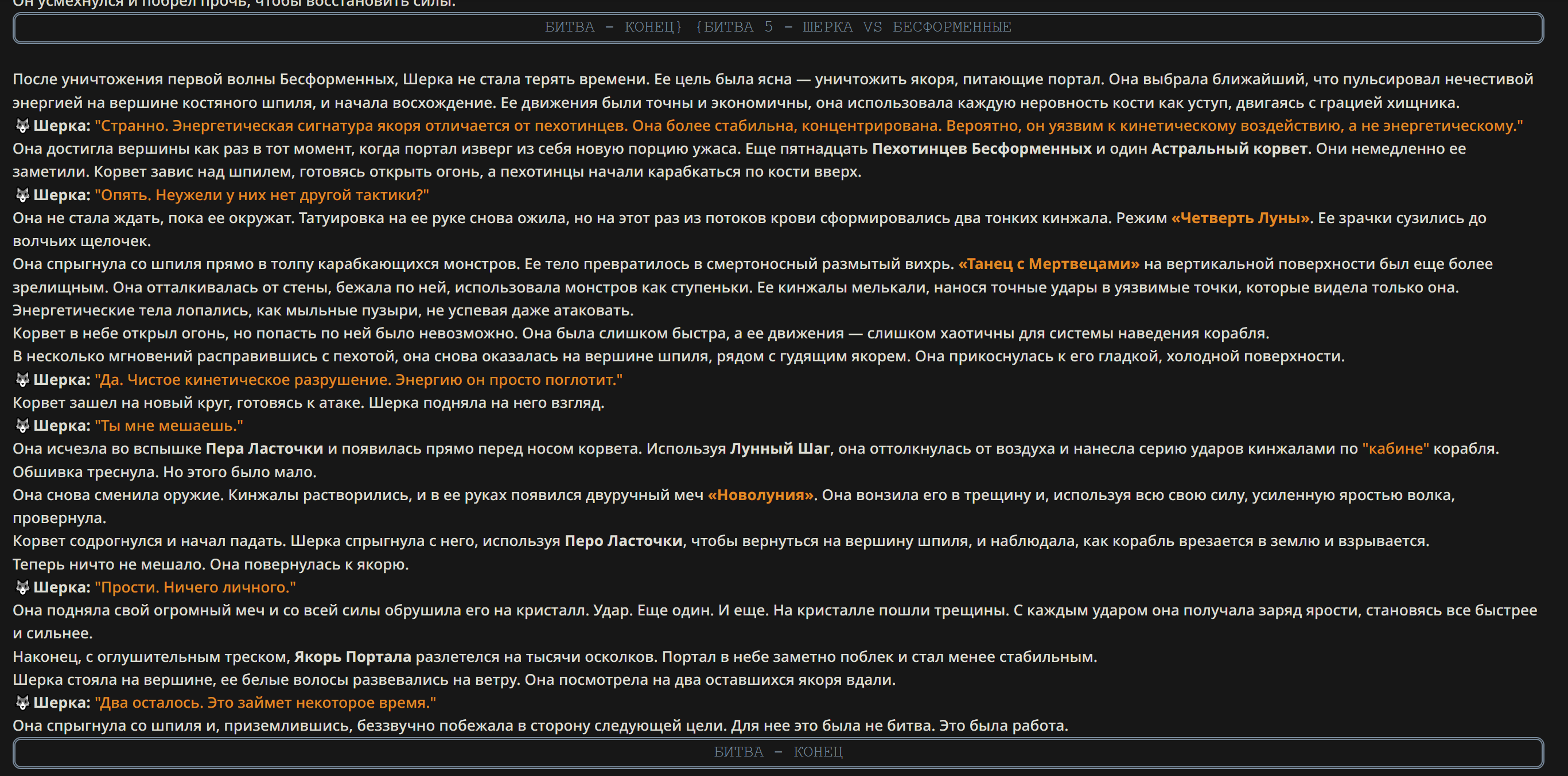The image size is (1568, 776).
Task: Click the quote "Опять. Неужели у них нет другой тактики?"
Action: click(x=262, y=196)
